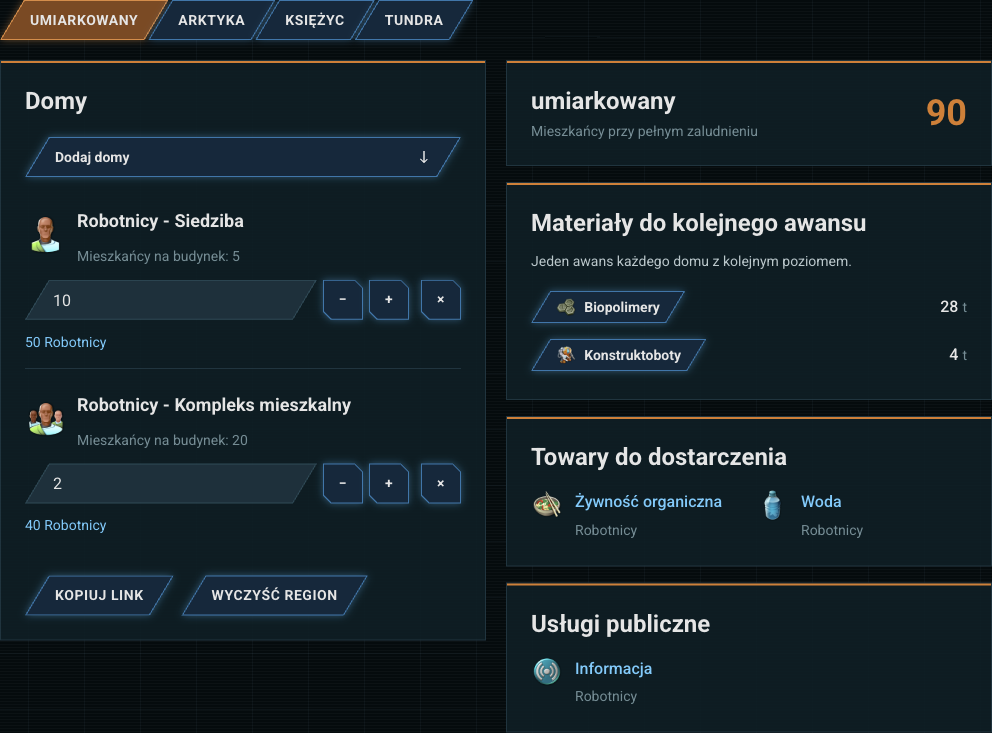This screenshot has width=992, height=733.
Task: Click the Kompleks mieszkalny count field
Action: click(171, 484)
